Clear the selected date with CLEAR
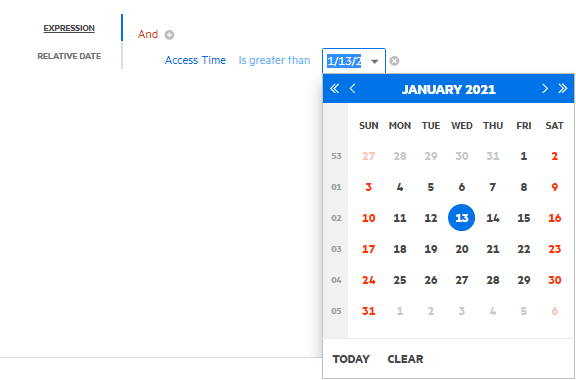The image size is (576, 380). pos(405,359)
